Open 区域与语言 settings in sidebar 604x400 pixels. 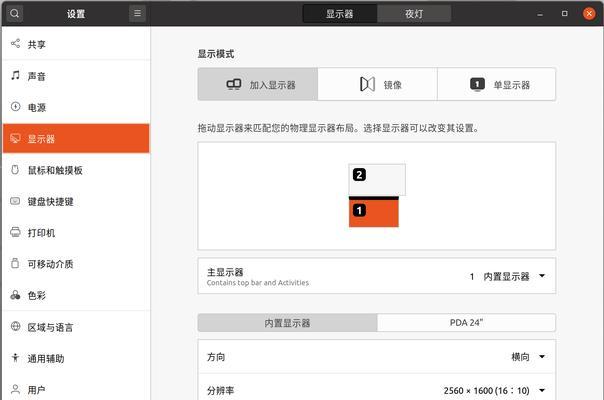click(x=76, y=327)
